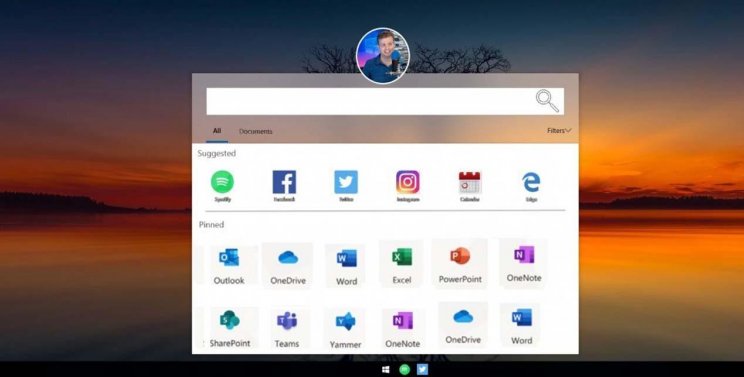Click the Windows Start button in taskbar
The image size is (744, 377).
pyautogui.click(x=386, y=369)
